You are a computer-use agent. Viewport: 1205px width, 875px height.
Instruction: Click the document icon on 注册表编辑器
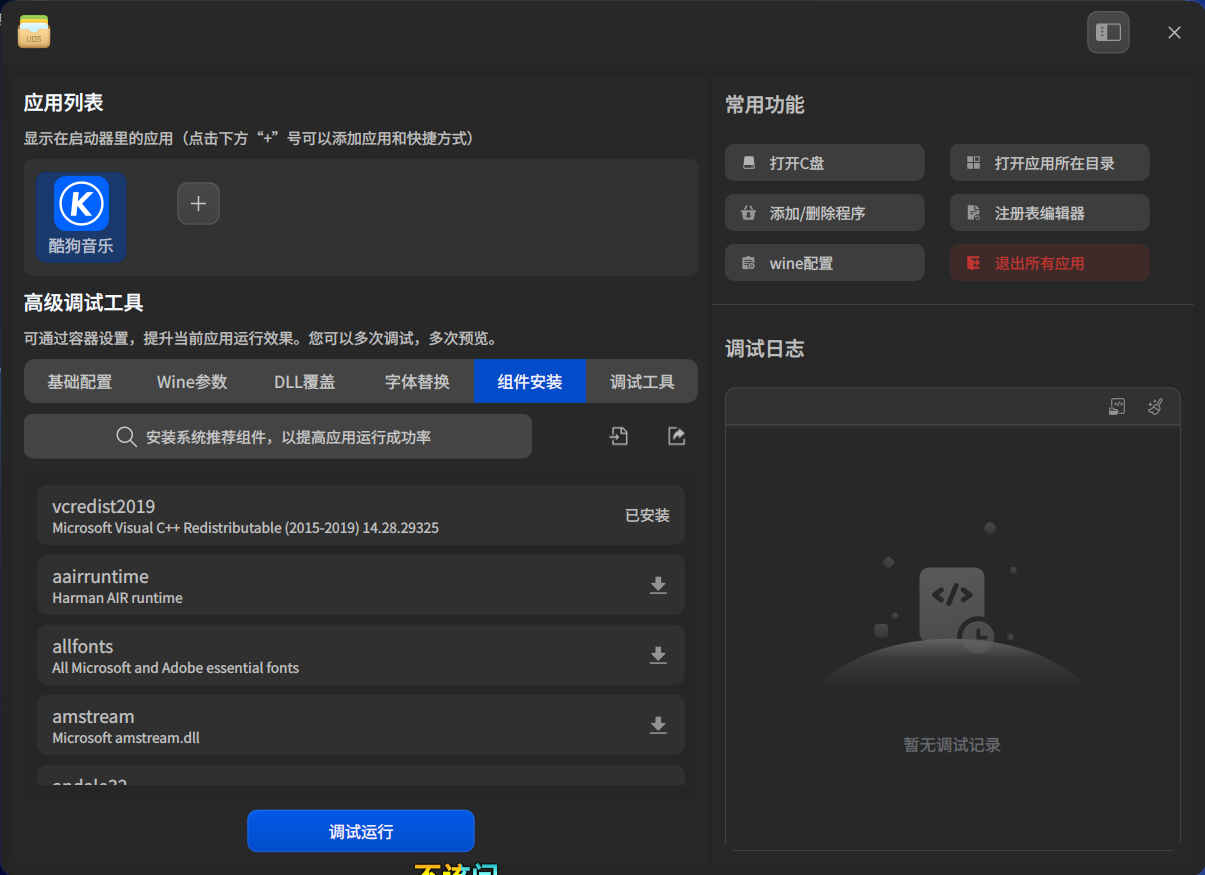pos(973,213)
